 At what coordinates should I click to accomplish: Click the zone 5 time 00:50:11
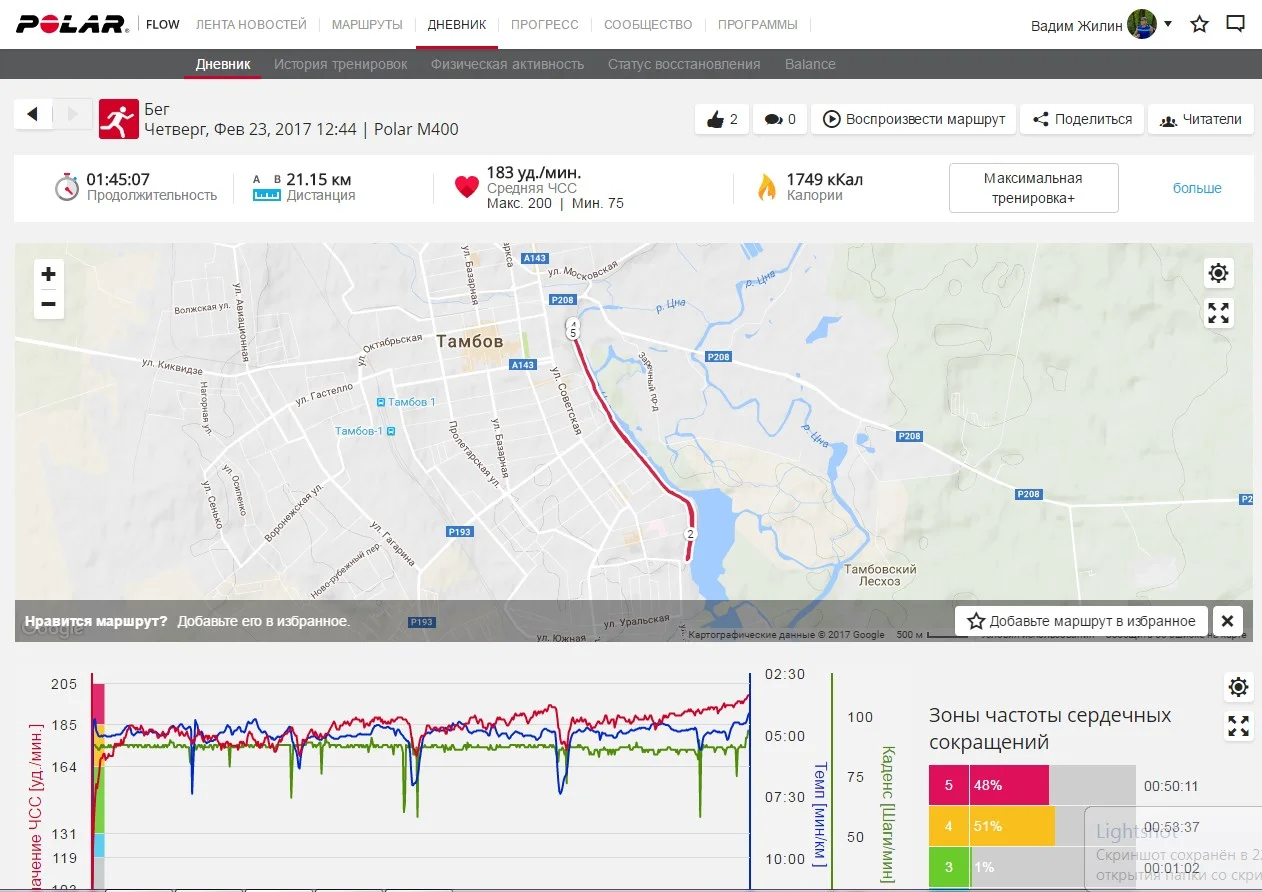(1171, 786)
